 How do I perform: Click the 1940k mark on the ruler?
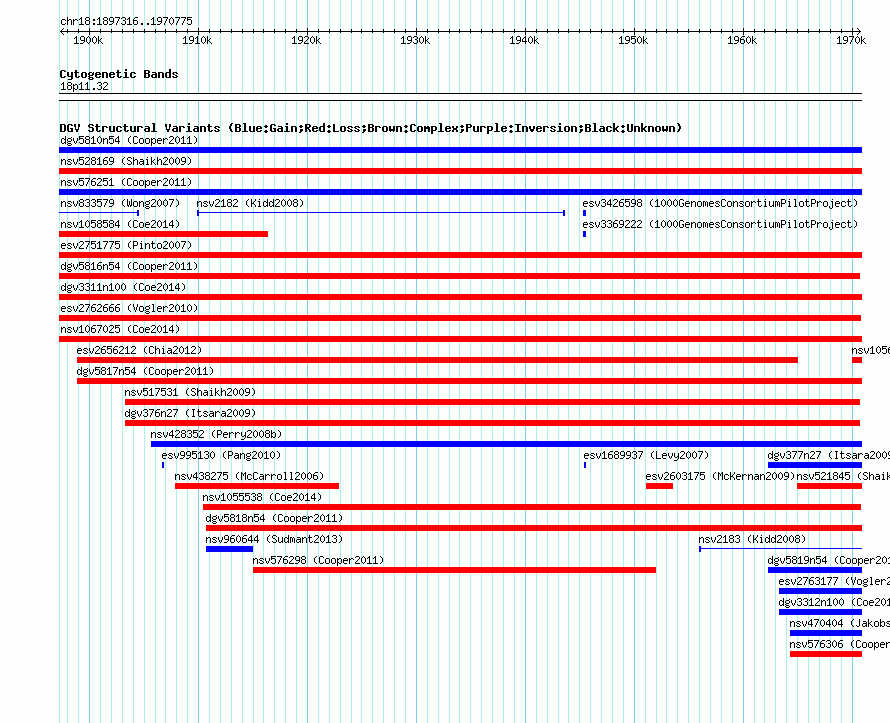pyautogui.click(x=524, y=40)
